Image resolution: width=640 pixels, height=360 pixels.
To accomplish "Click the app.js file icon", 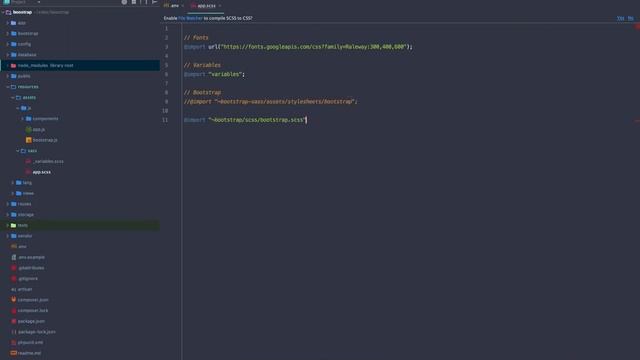I will [x=28, y=129].
